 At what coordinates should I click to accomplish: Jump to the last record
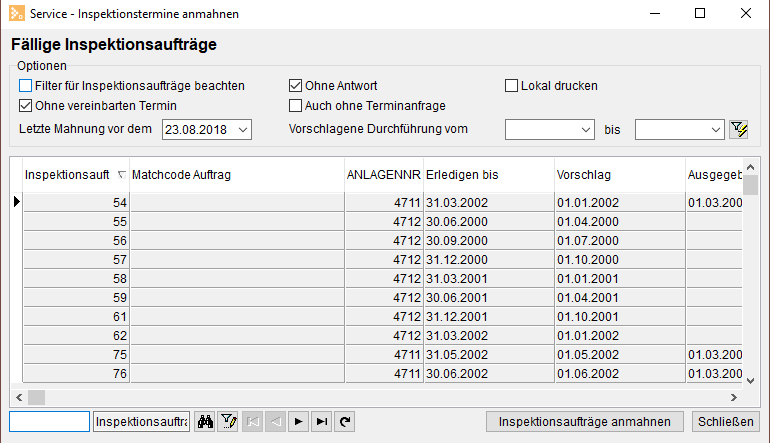(x=321, y=422)
